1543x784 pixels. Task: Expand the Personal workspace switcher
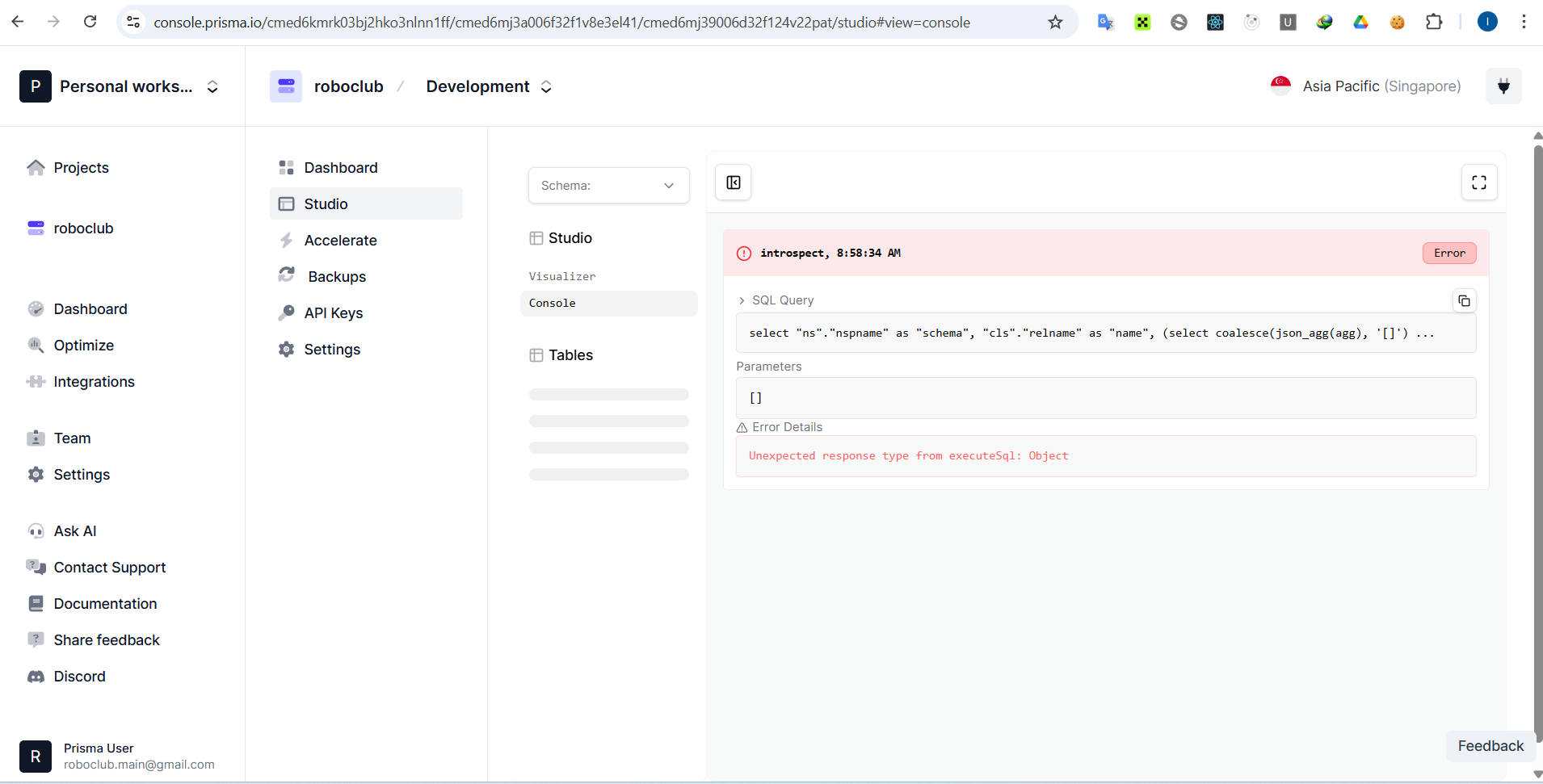point(212,86)
